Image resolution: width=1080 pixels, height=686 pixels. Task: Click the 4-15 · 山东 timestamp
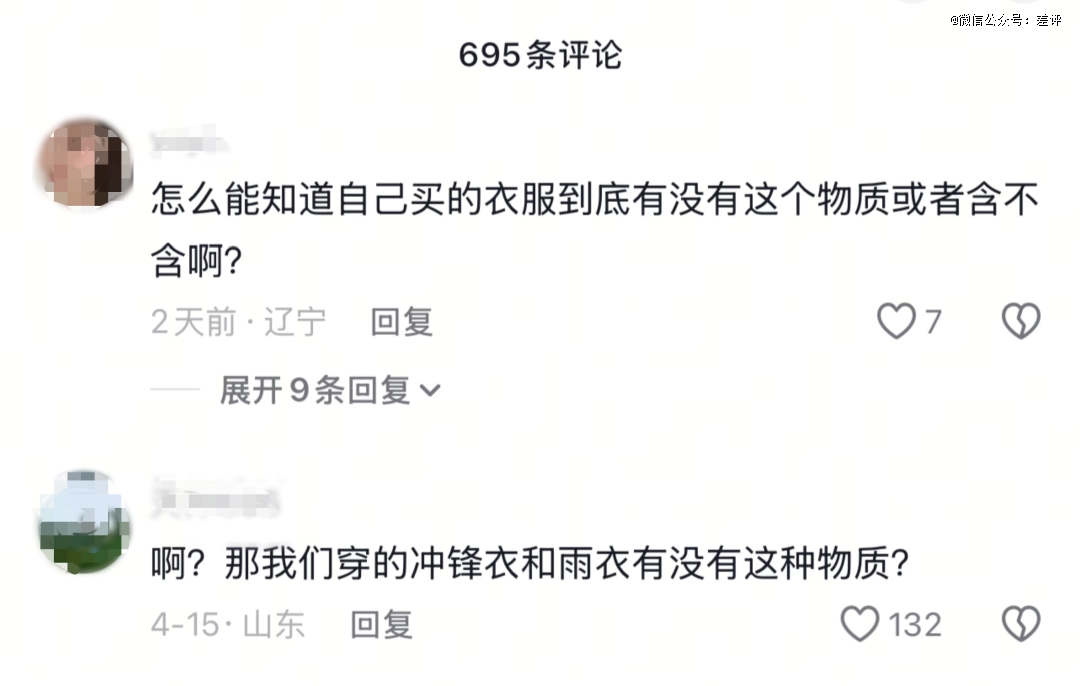pos(228,624)
